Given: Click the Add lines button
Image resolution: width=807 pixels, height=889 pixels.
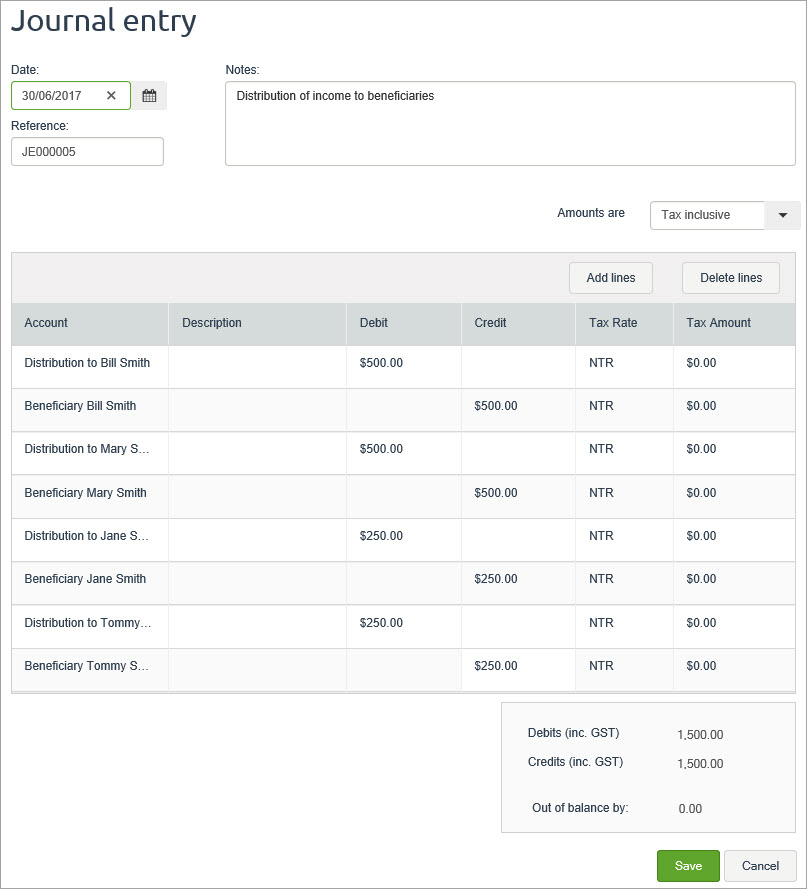Looking at the screenshot, I should [x=610, y=278].
